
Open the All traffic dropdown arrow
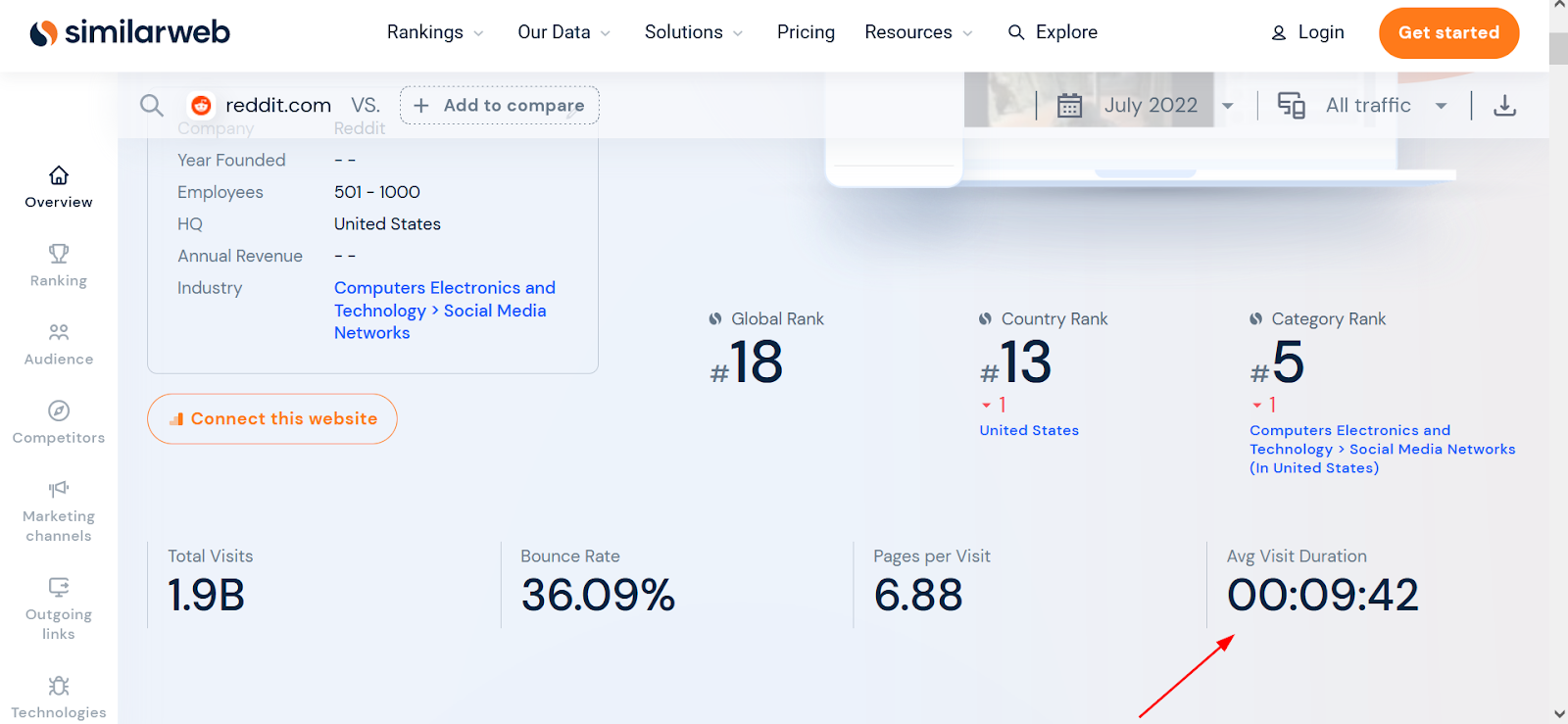(1441, 106)
